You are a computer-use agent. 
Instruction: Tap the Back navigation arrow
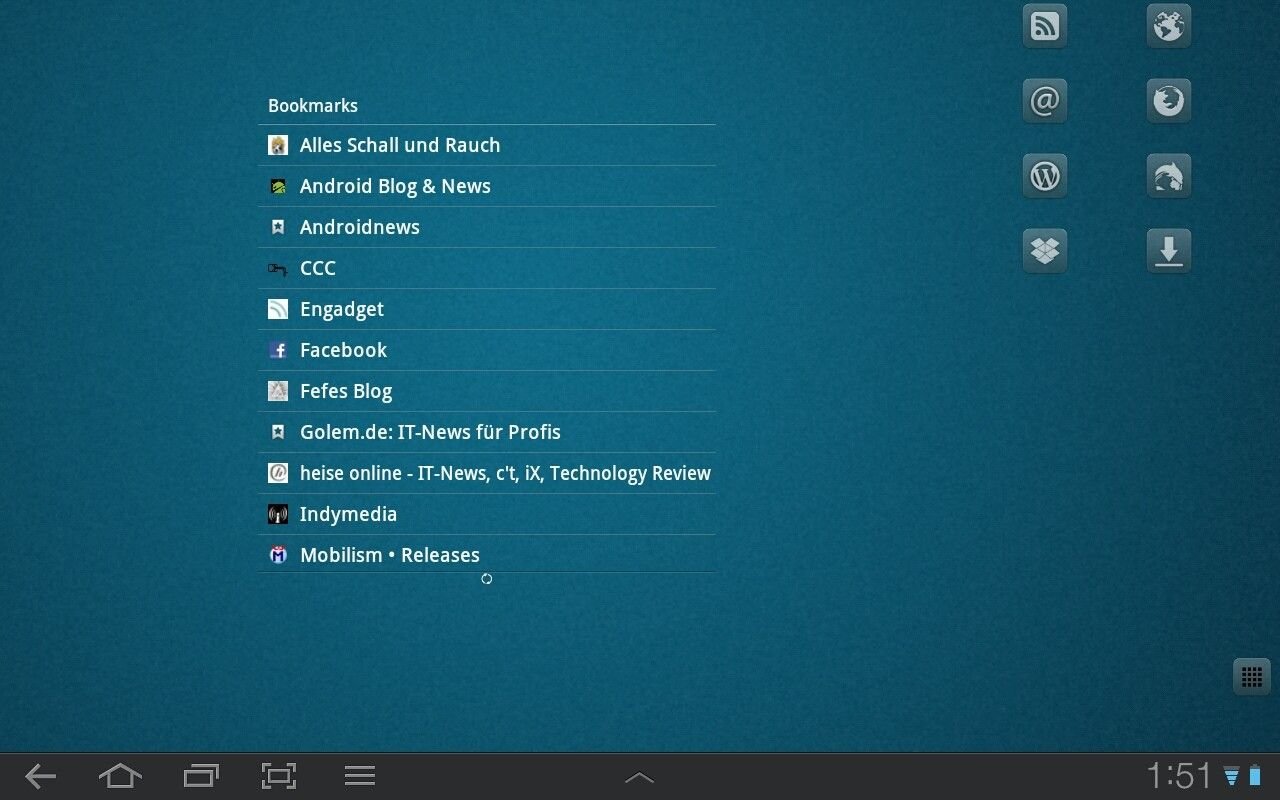tap(40, 776)
